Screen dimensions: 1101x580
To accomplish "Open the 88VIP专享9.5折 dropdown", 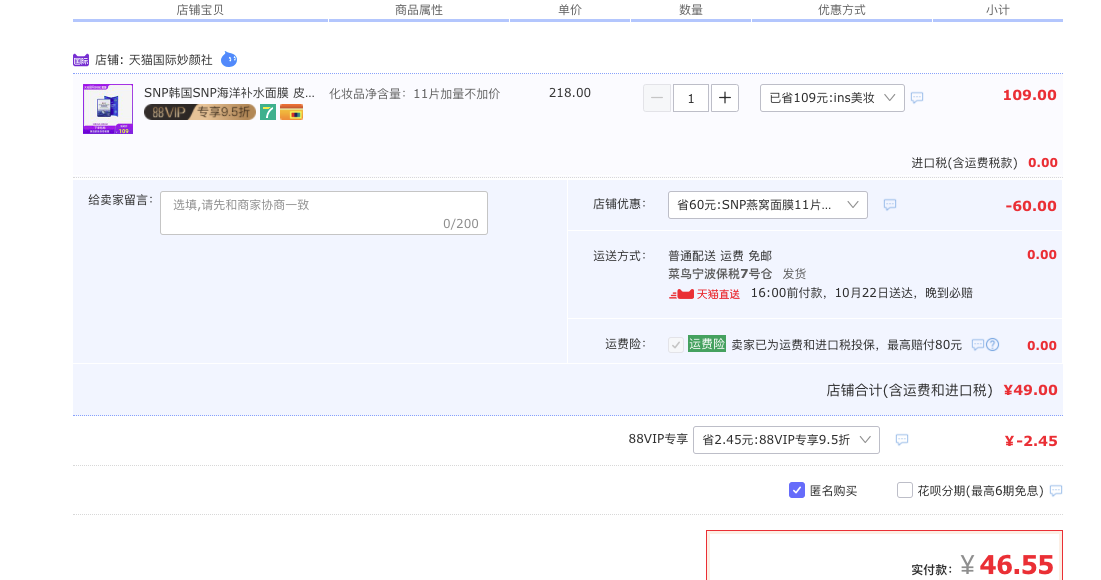I will click(786, 440).
